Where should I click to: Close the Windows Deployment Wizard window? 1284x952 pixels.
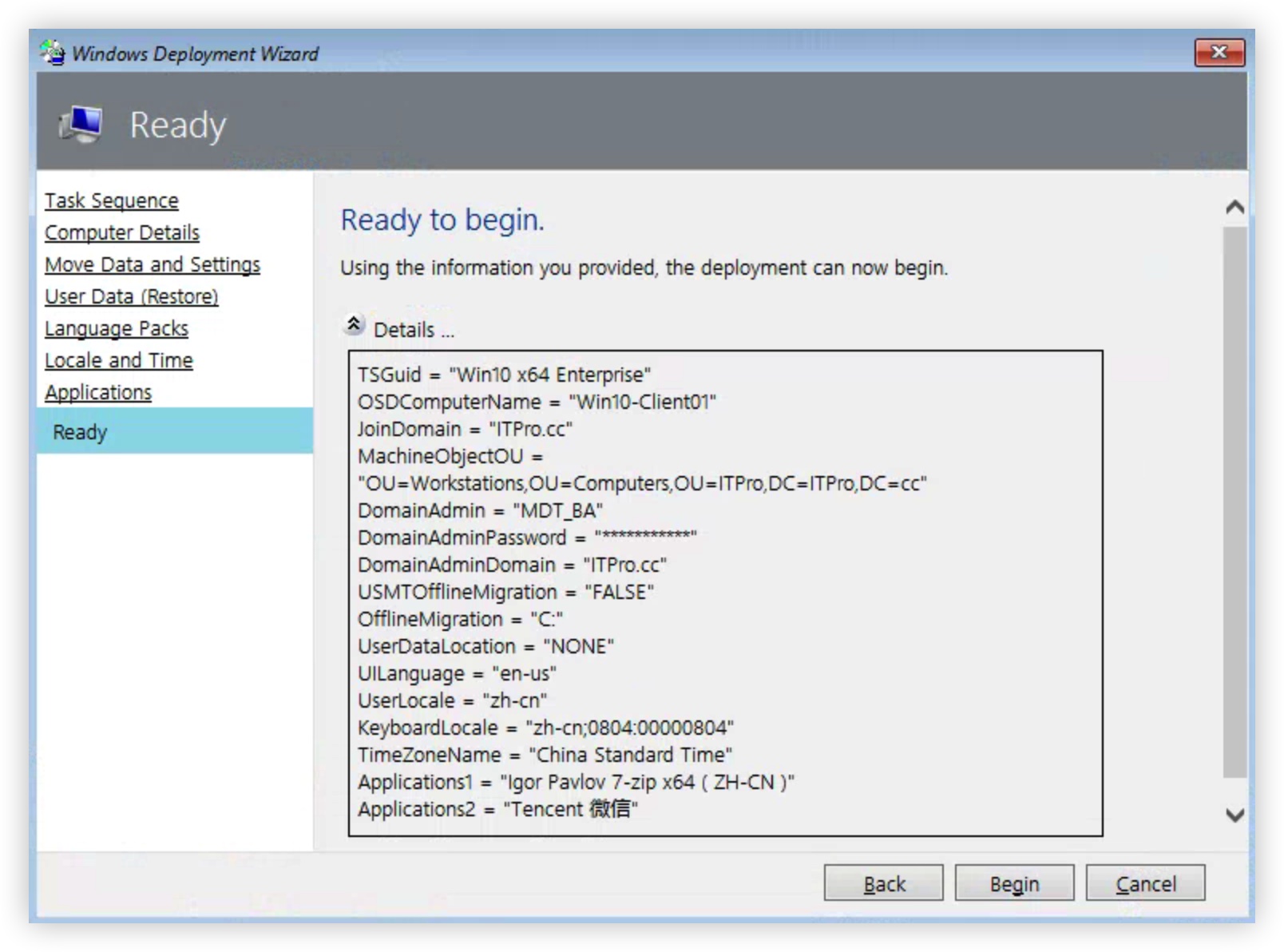click(x=1219, y=53)
